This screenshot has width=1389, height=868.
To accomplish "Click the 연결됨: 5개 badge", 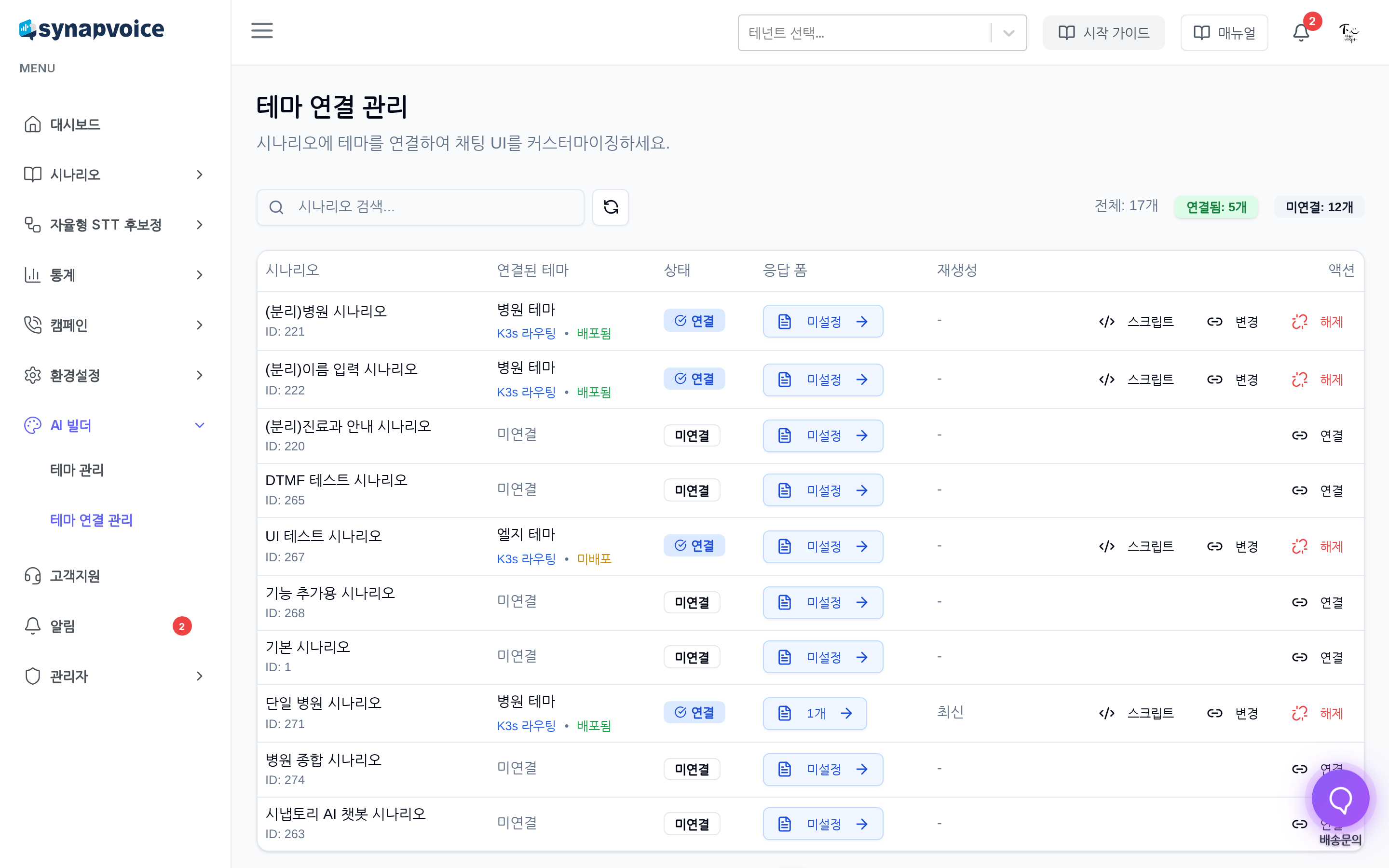I will [x=1216, y=207].
